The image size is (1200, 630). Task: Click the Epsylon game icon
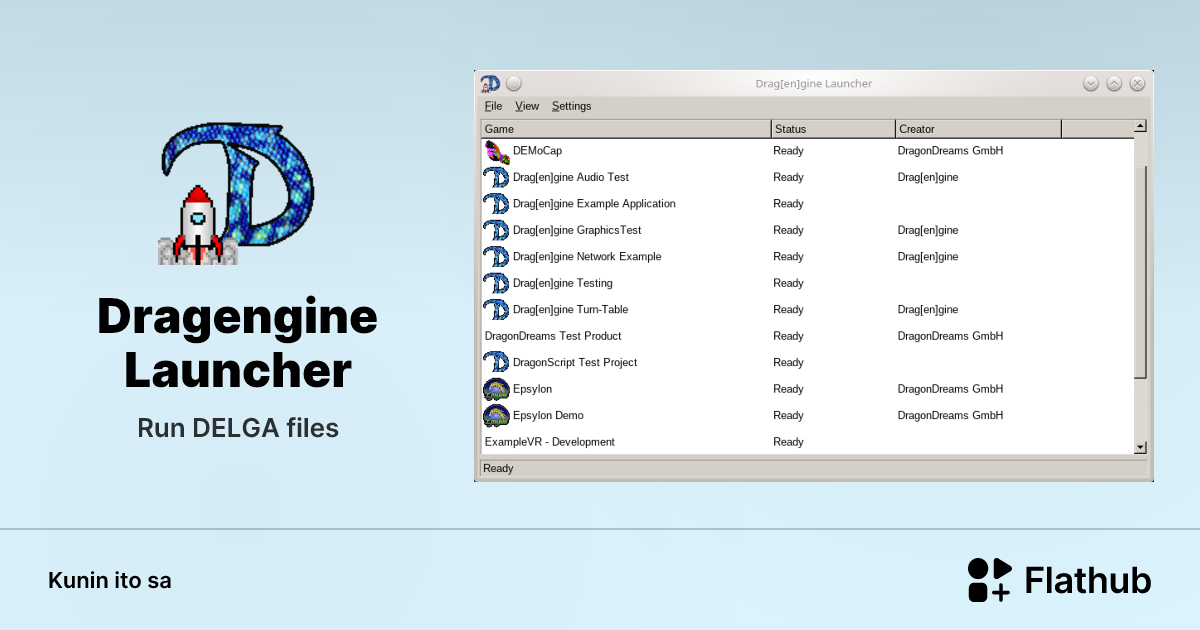pyautogui.click(x=498, y=389)
